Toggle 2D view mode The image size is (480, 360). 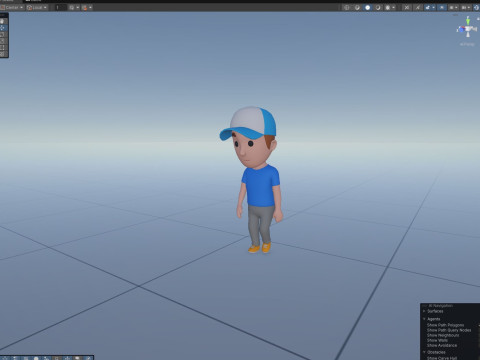coord(407,7)
